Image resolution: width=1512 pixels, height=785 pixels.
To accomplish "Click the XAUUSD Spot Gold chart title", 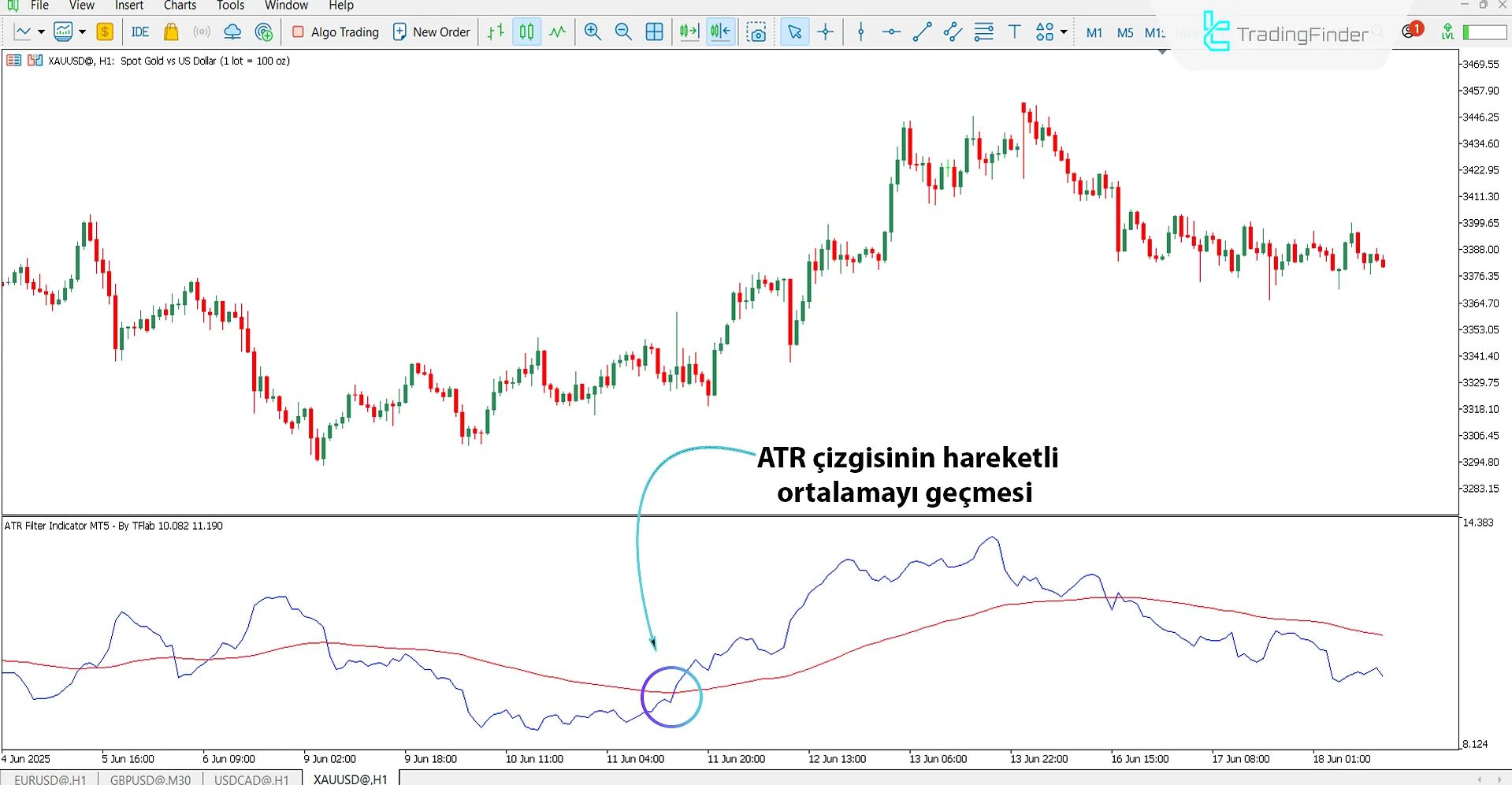I will coord(169,61).
